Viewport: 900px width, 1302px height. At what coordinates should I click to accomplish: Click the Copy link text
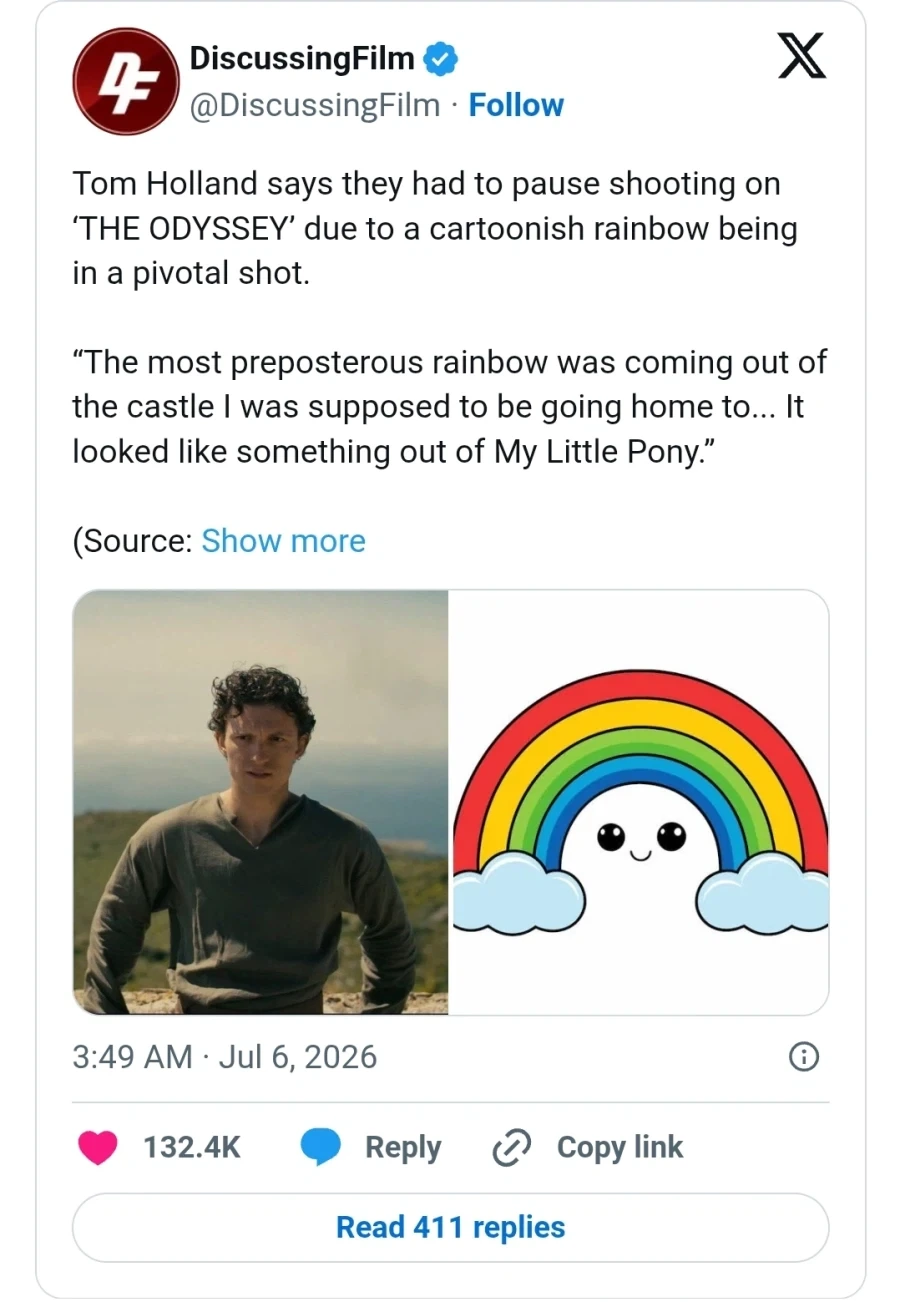click(x=620, y=1148)
